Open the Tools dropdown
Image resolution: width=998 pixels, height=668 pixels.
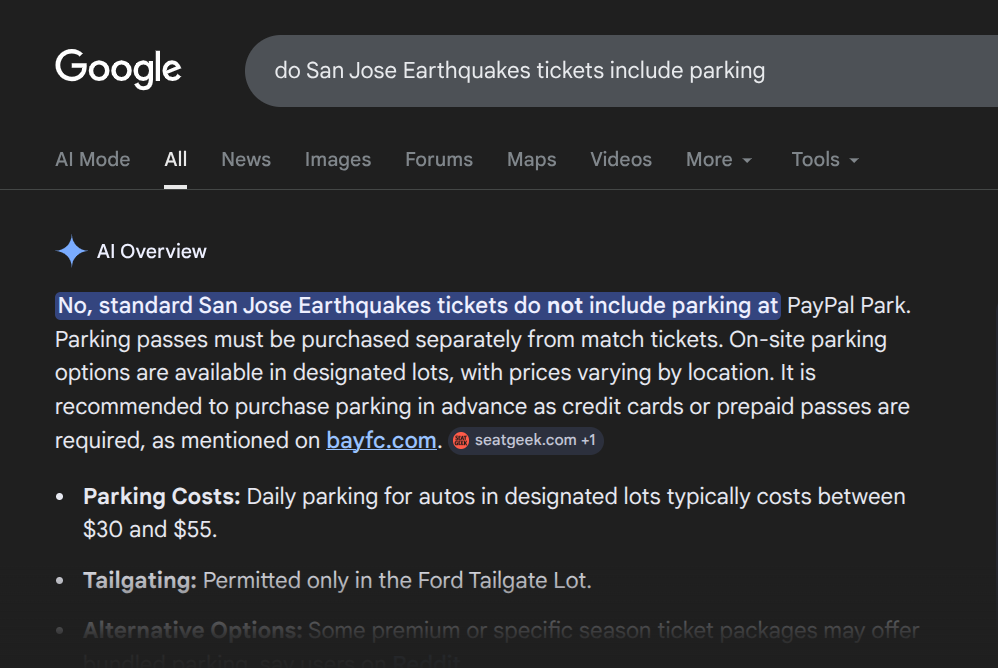(824, 160)
